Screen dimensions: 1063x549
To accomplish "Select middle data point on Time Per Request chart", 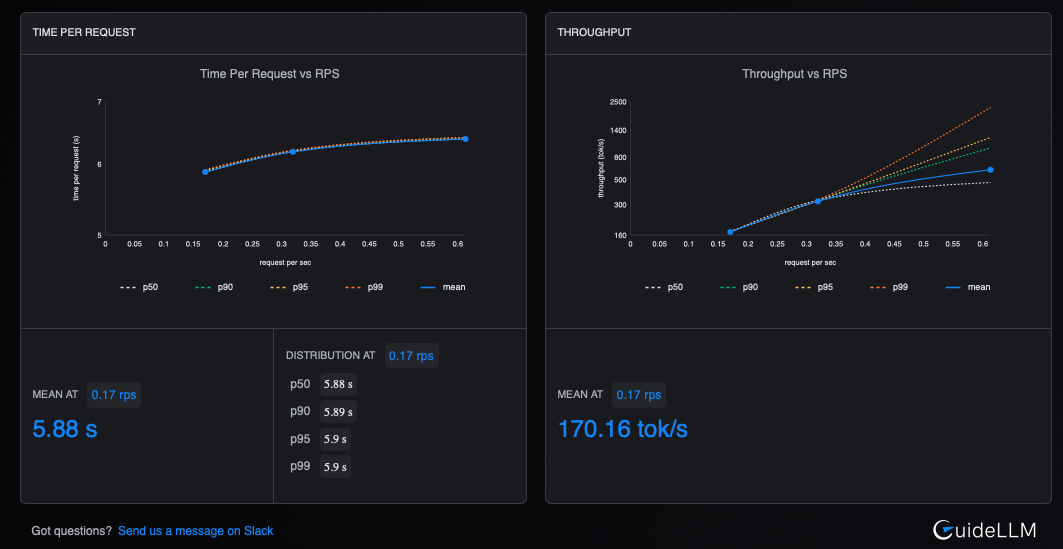I will click(293, 151).
